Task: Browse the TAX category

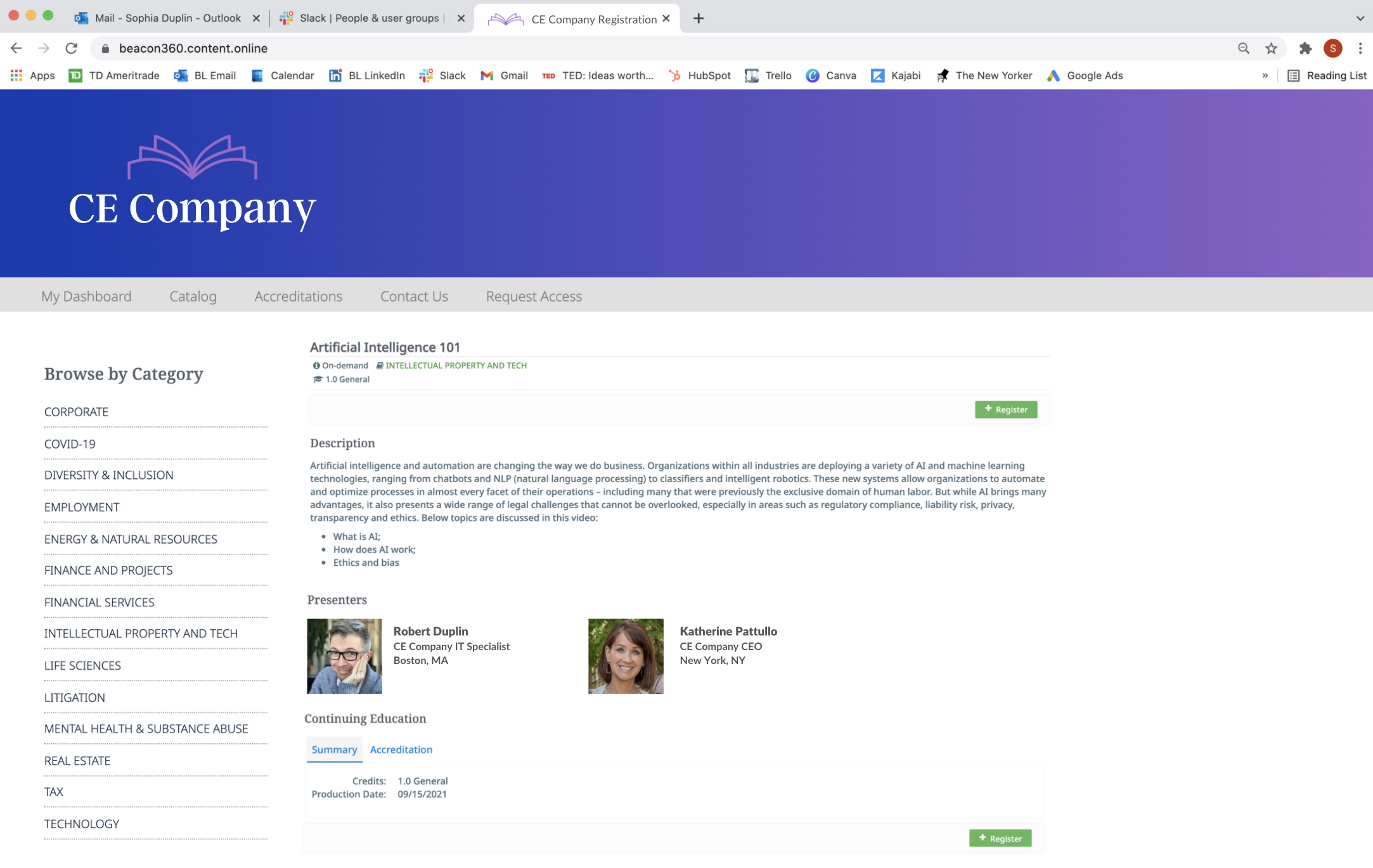Action: [x=54, y=792]
